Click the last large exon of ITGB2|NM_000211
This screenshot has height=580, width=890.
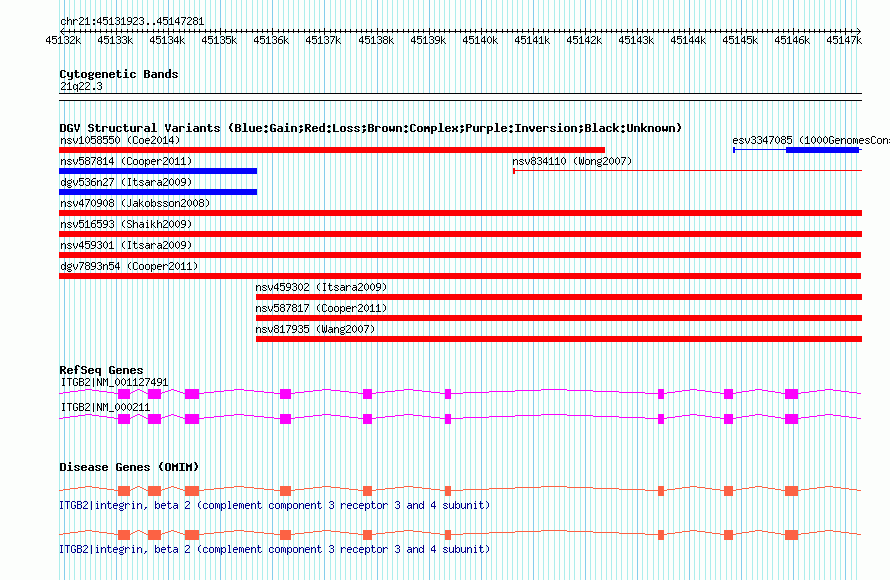coord(792,419)
